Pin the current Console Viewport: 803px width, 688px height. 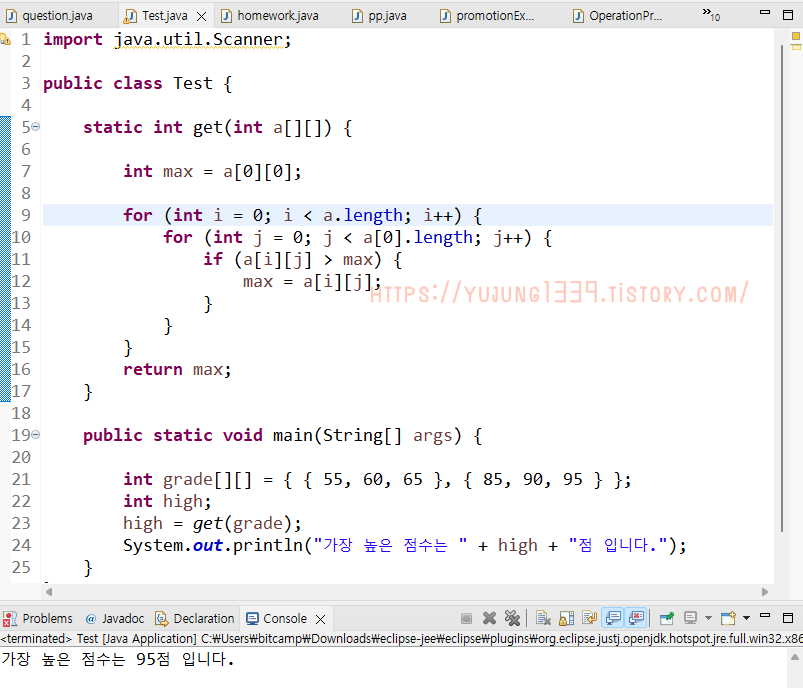coord(666,619)
